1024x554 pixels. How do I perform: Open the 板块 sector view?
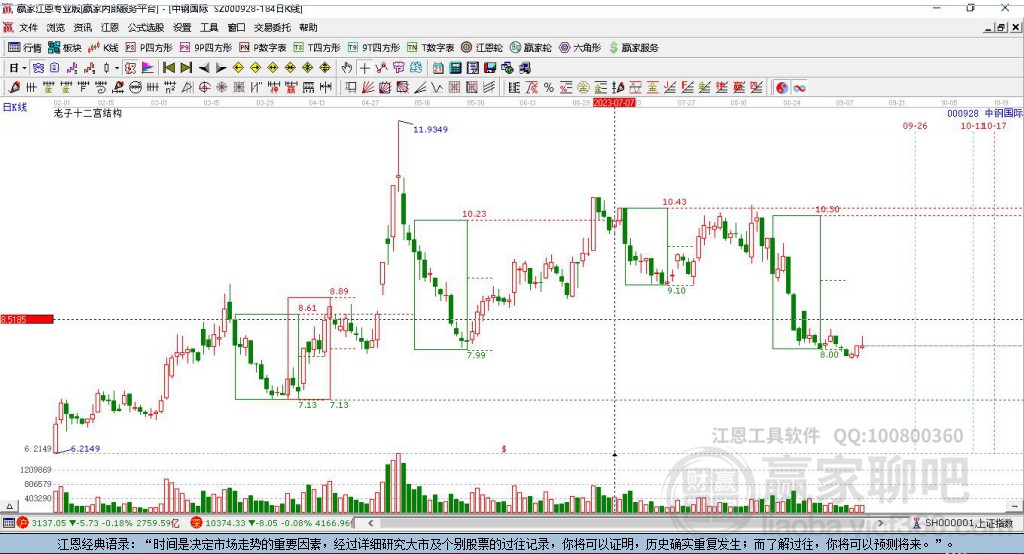coord(65,48)
